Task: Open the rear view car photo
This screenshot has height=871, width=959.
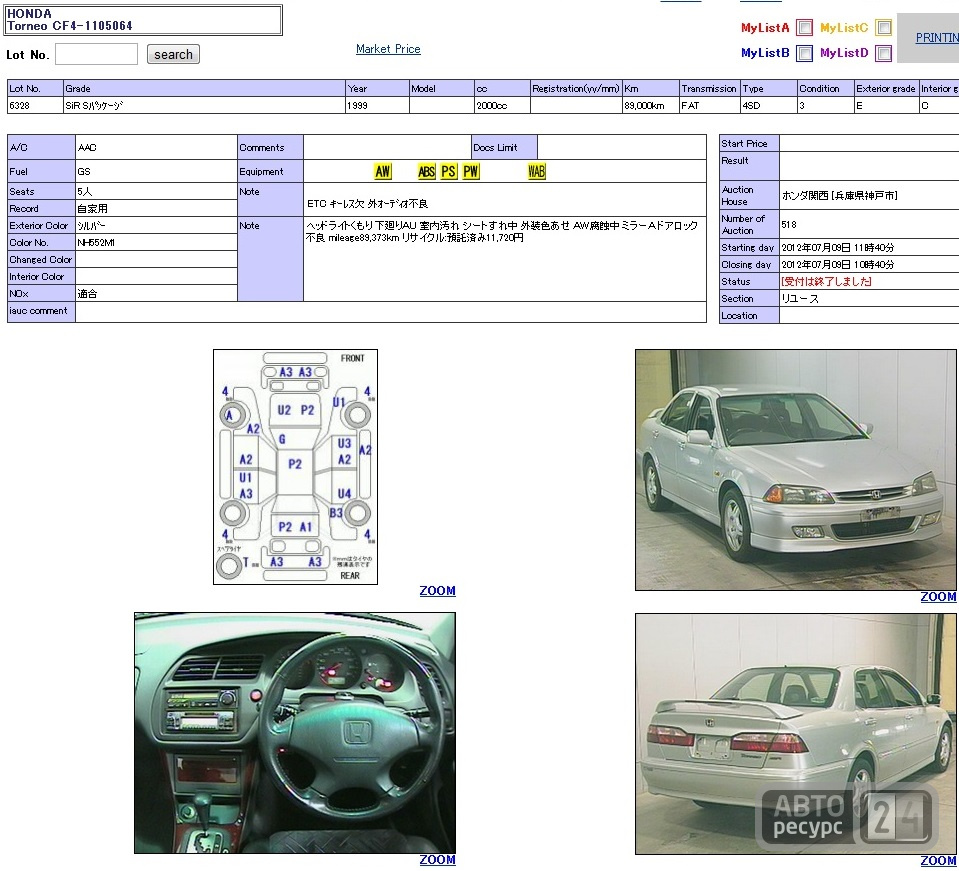Action: pos(796,734)
